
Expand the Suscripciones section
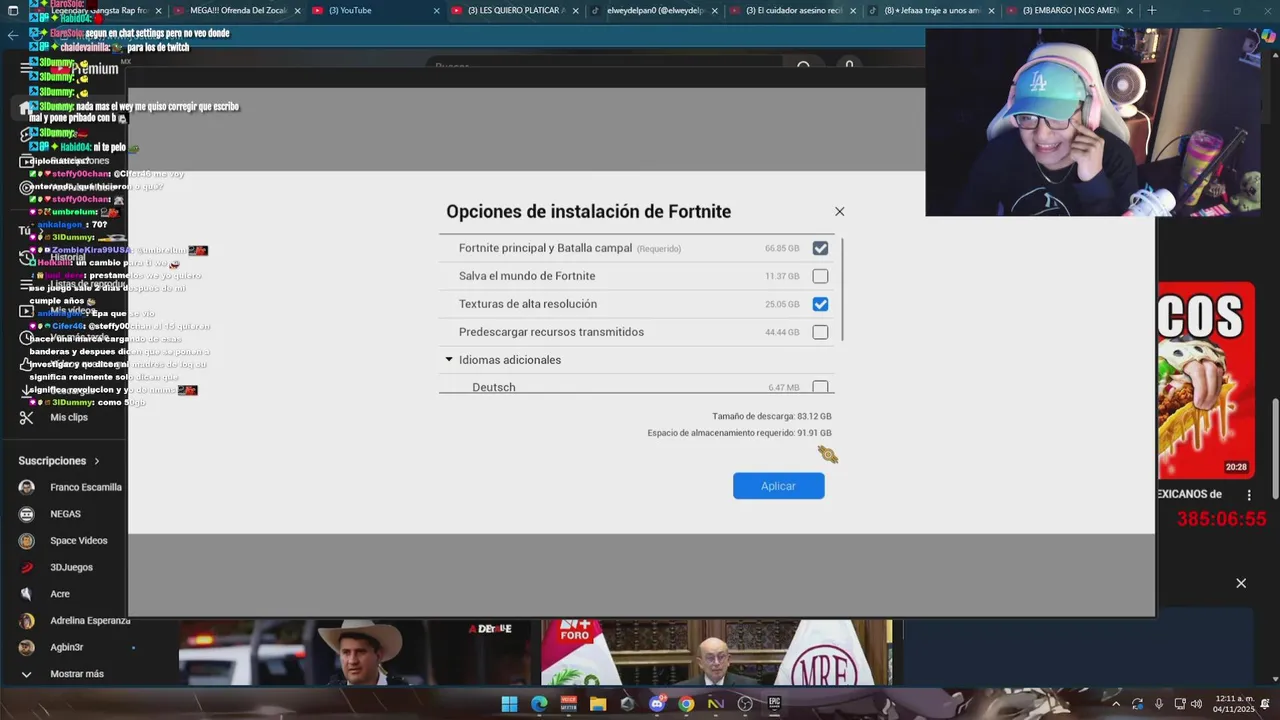click(x=60, y=461)
